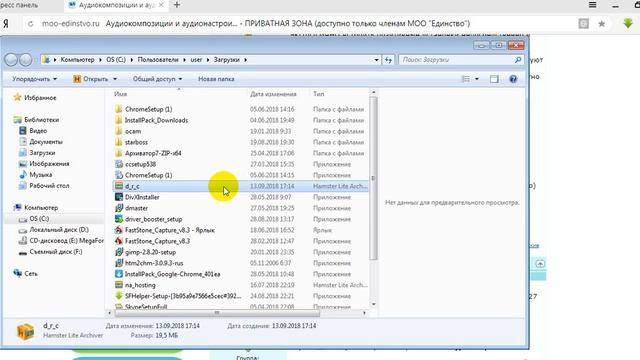Click the Explorer forward navigation arrow
Screen dimensions: 640x360
click(26, 60)
